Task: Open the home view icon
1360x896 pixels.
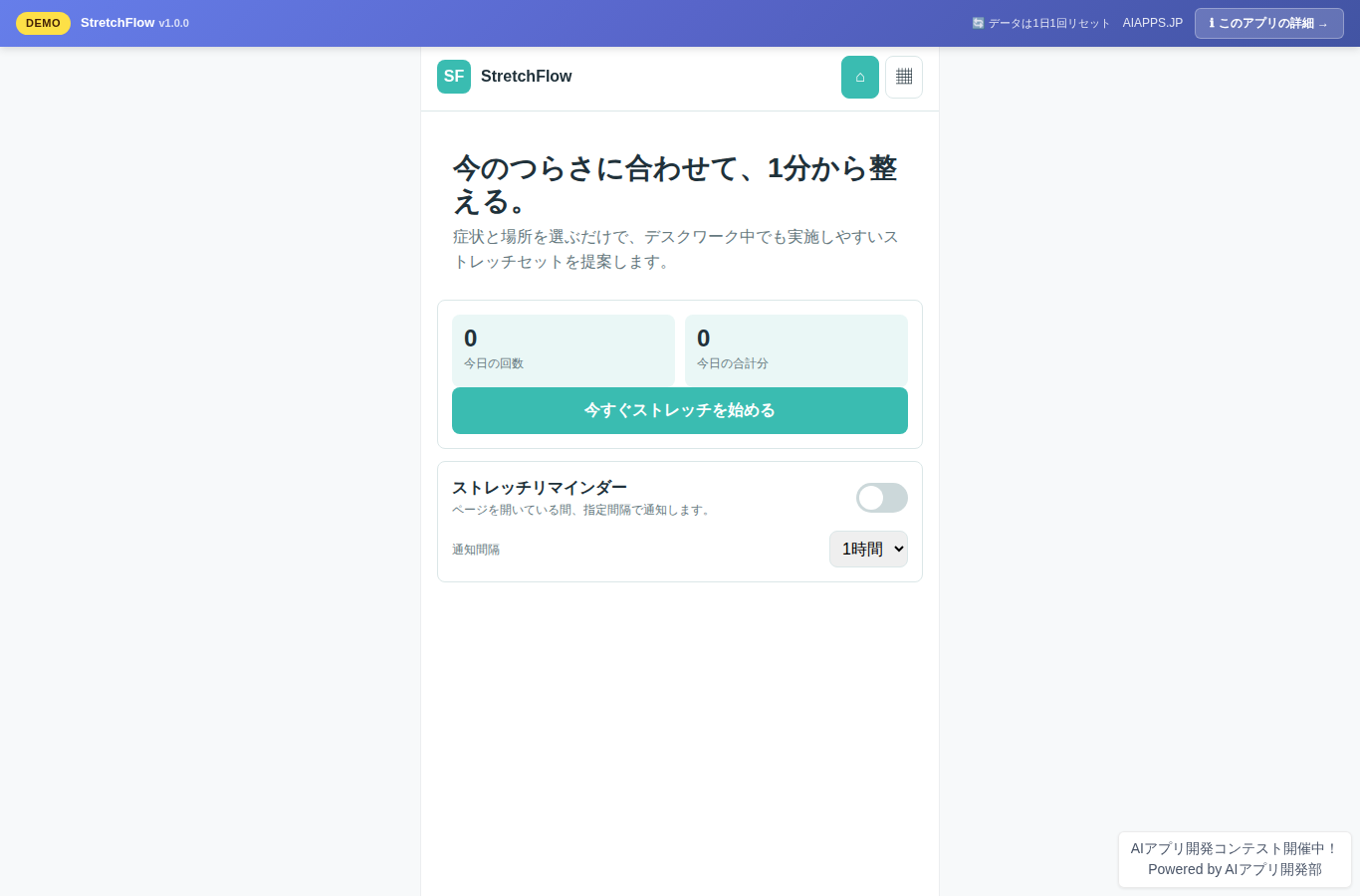Action: [860, 77]
